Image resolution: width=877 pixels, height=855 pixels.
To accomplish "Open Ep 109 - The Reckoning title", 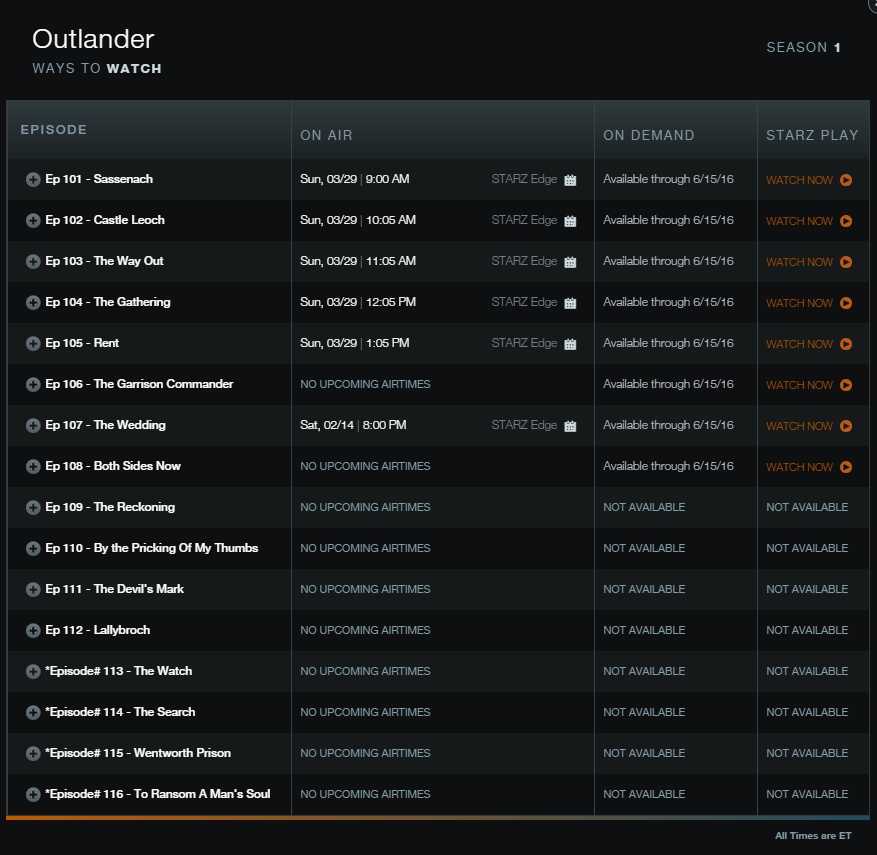I will 110,507.
